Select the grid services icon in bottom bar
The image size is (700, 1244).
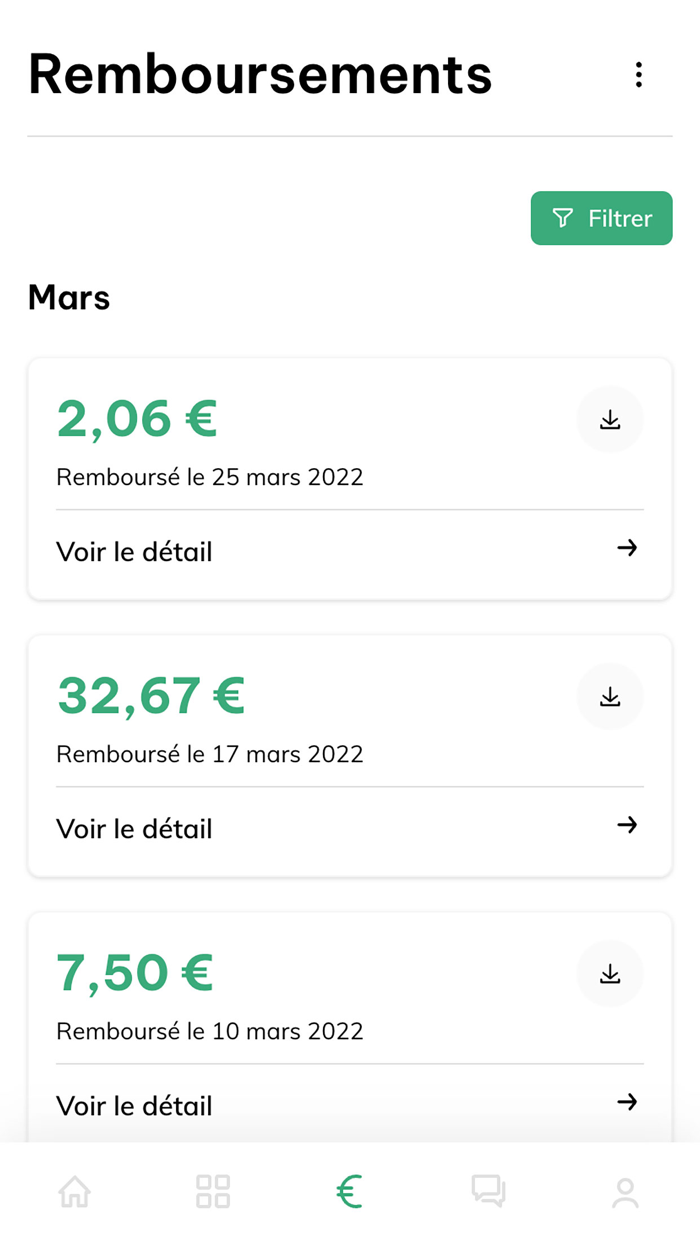pos(212,1192)
